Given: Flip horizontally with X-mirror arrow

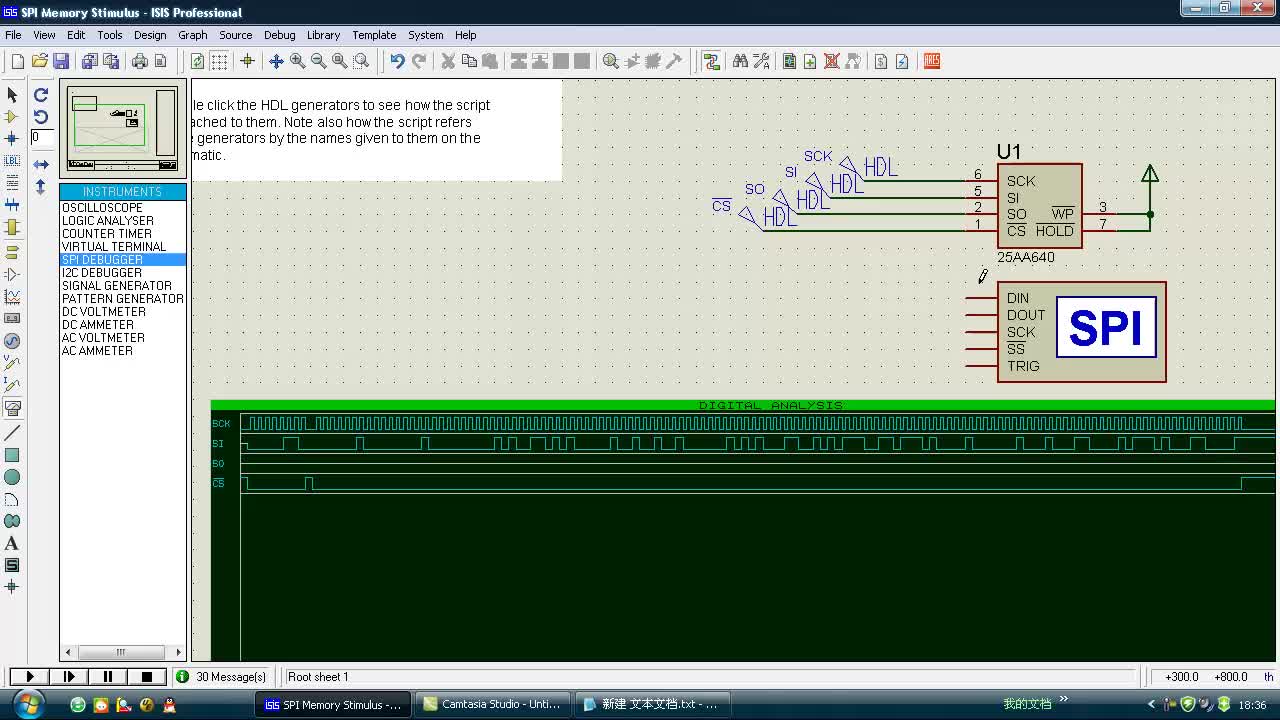Looking at the screenshot, I should (x=41, y=164).
